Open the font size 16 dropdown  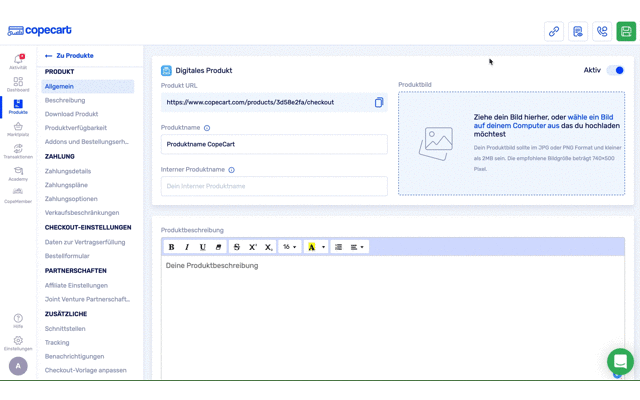tap(289, 247)
